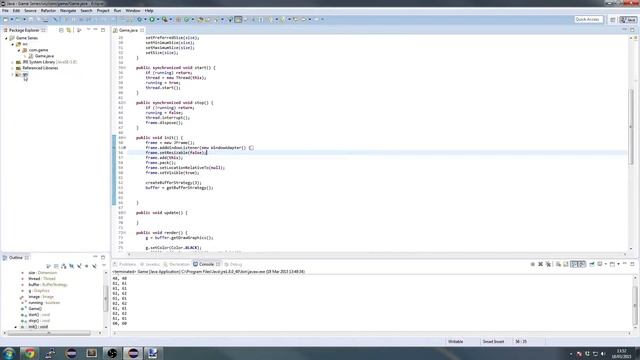Open Debug button dropdown arrow

[145, 20]
